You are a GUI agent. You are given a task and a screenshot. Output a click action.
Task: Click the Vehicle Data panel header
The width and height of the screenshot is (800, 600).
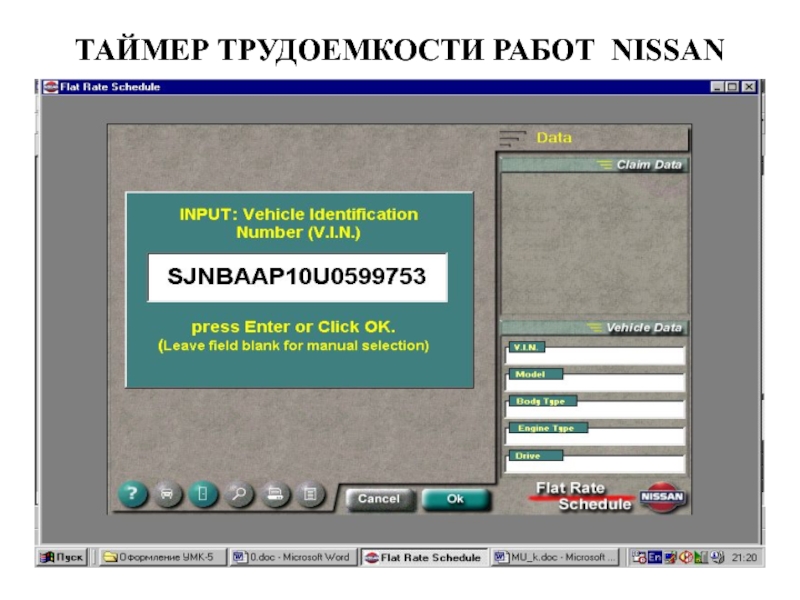(595, 328)
